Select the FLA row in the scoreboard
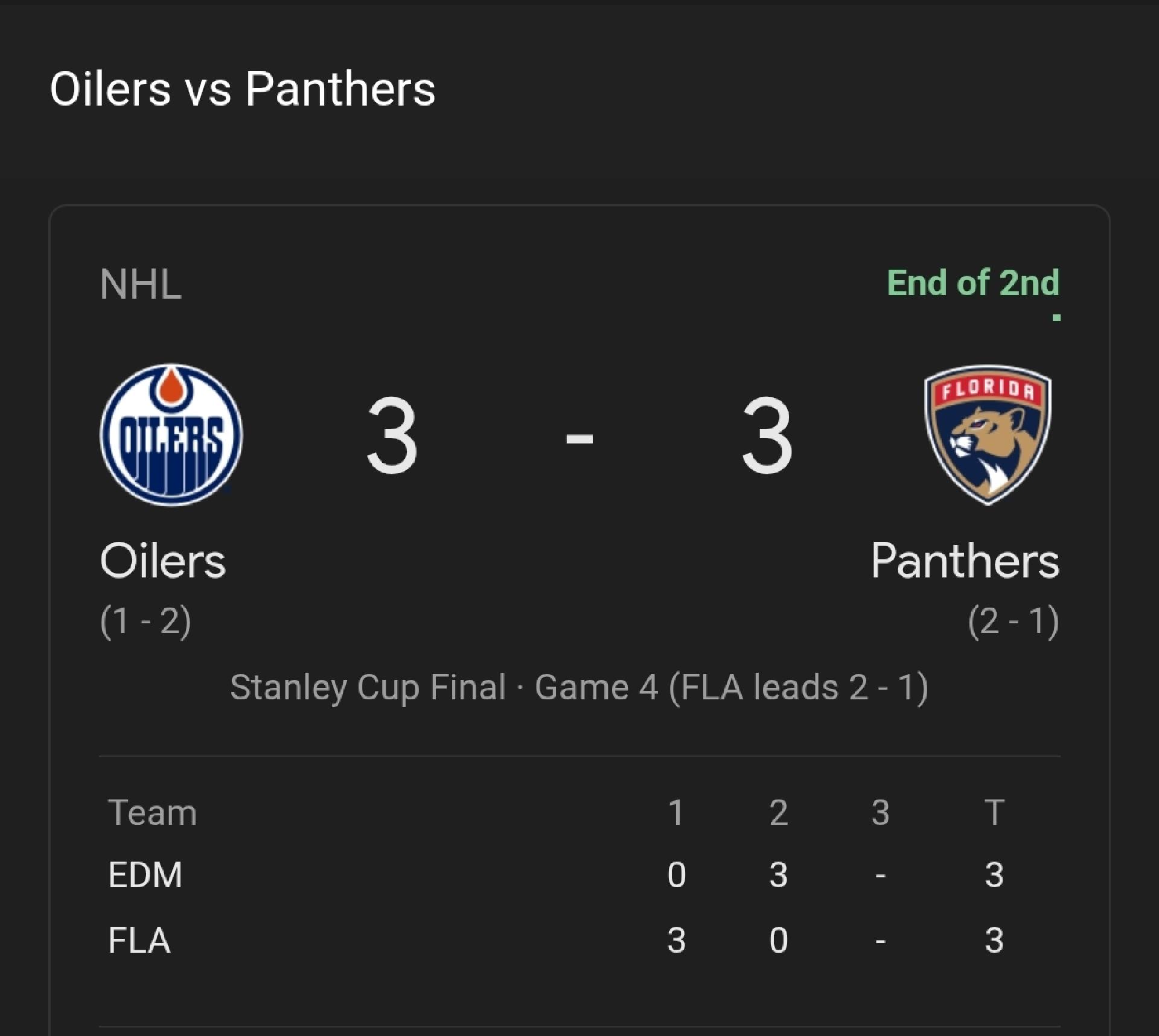 (x=579, y=940)
